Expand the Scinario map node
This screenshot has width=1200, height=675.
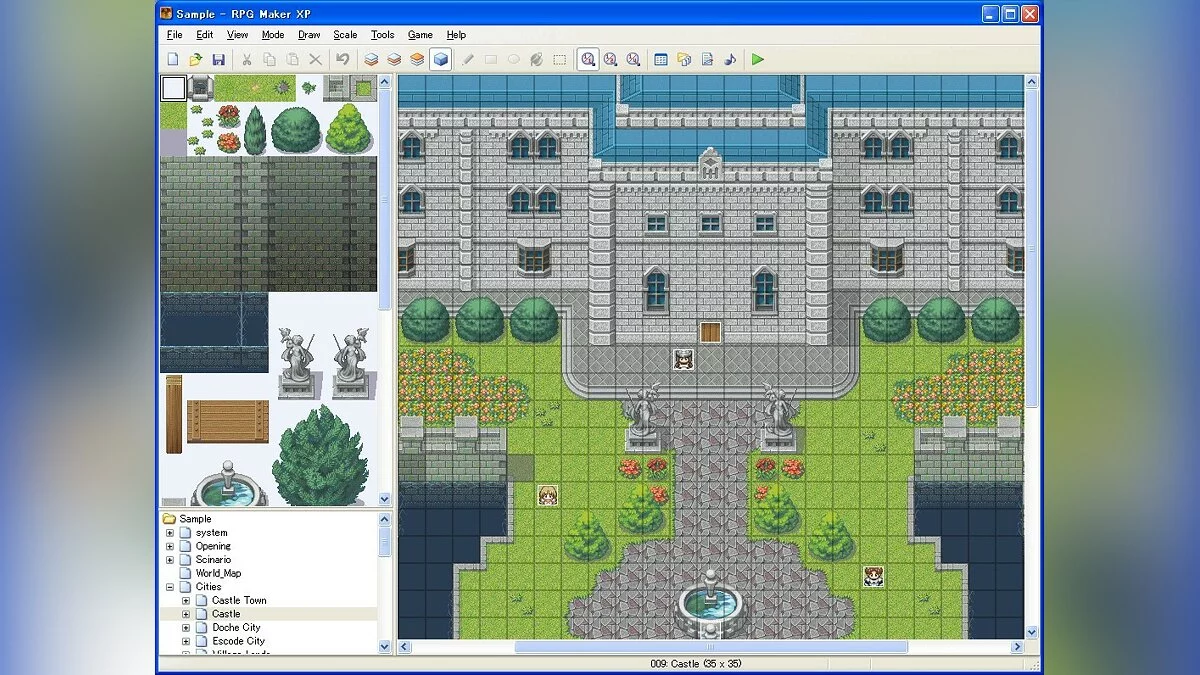pos(169,560)
